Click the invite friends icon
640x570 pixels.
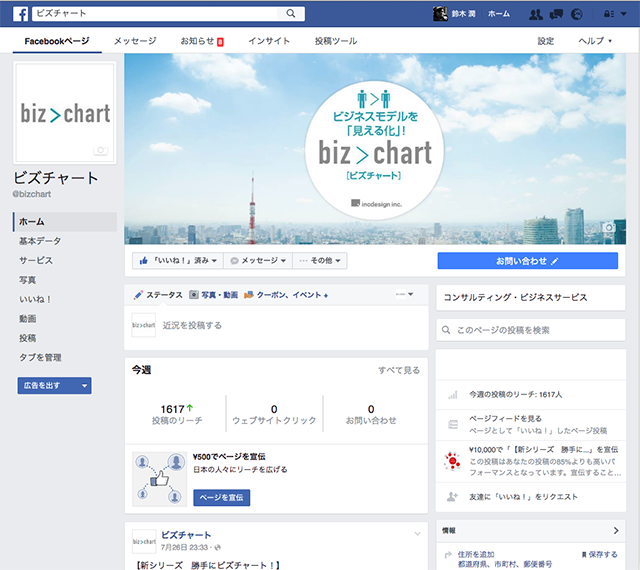[x=452, y=497]
